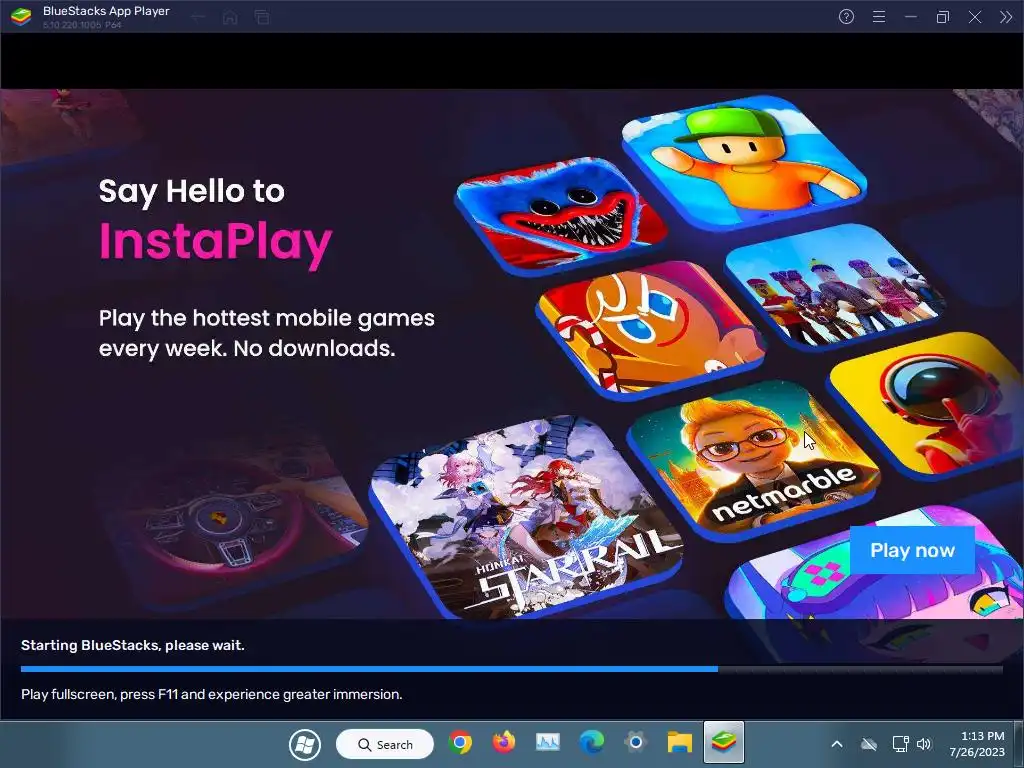Close the BlueStacks App Player window

tap(974, 17)
